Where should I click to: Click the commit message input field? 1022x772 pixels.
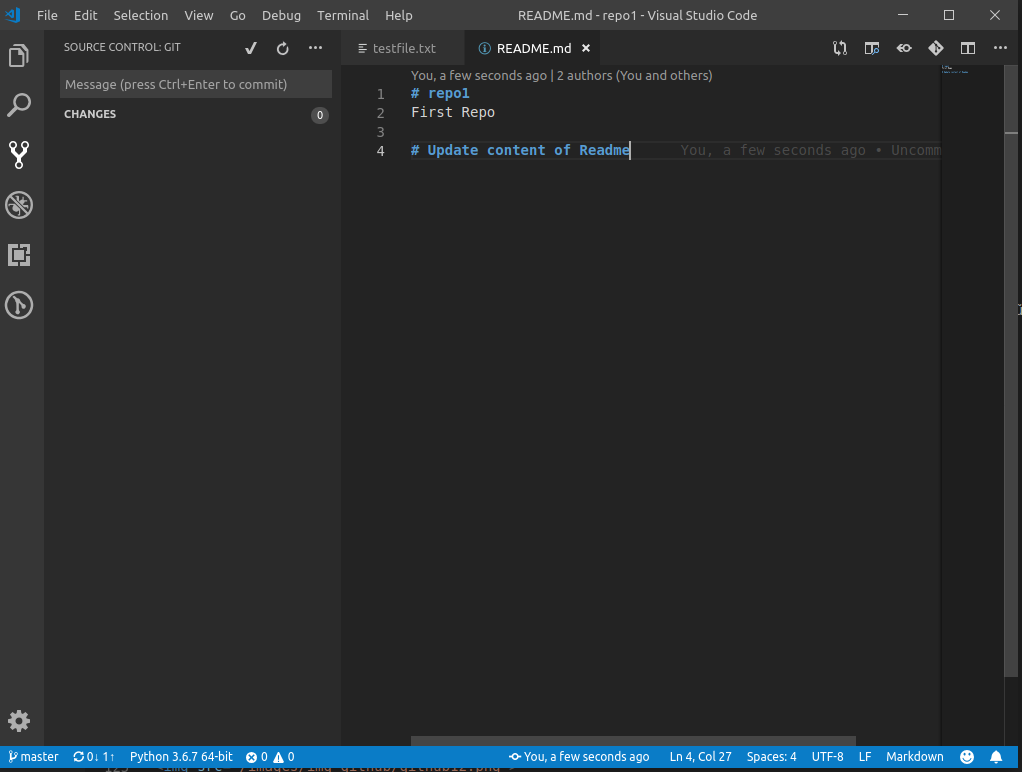(196, 84)
